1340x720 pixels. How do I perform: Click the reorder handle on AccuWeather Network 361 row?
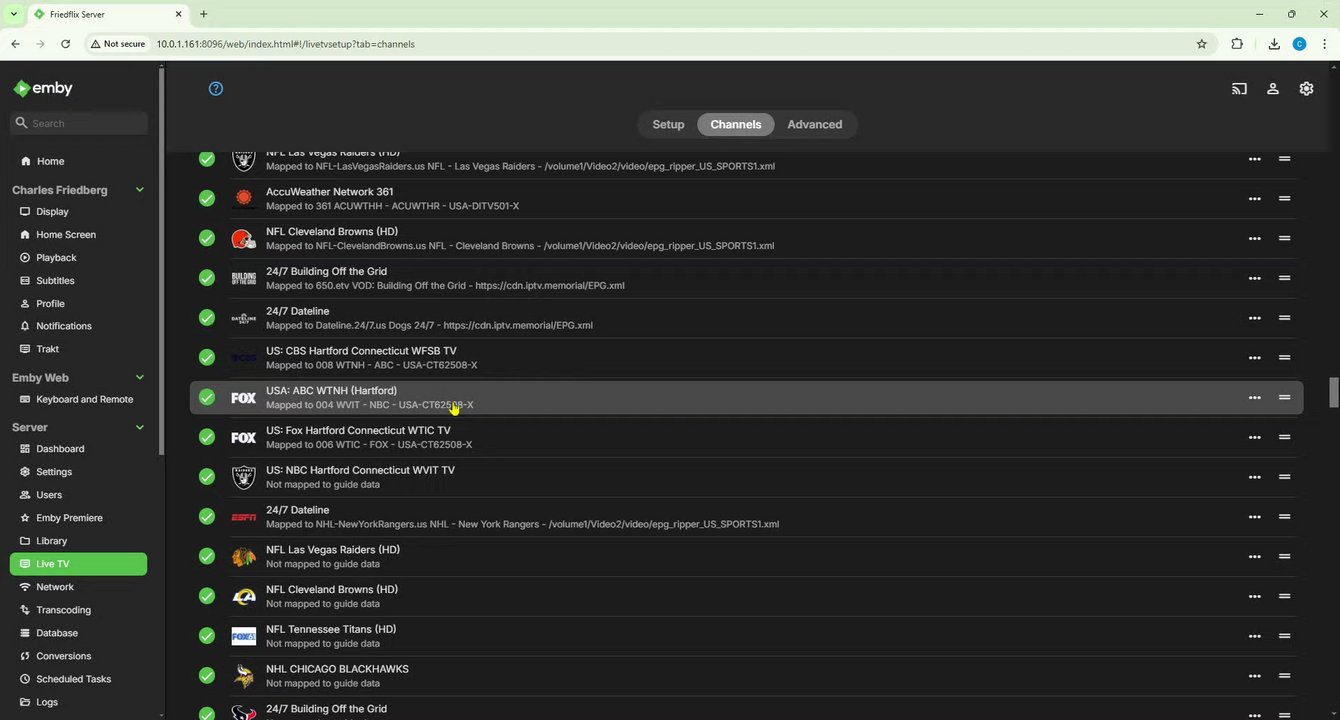1284,198
